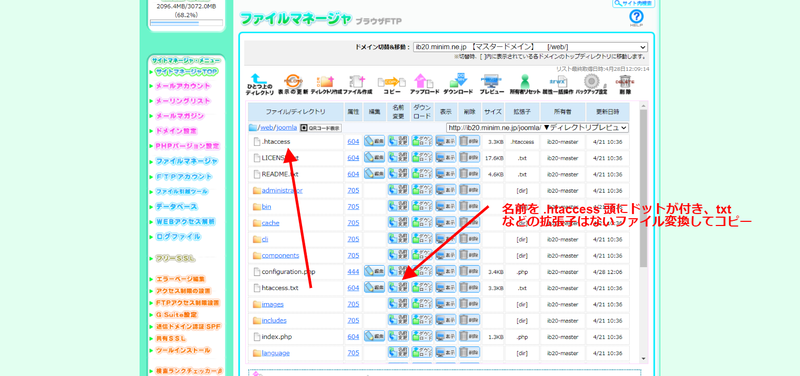This screenshot has height=376, width=800.
Task: Go up one directory with ひとつ上のディレクトリ icon
Action: [x=259, y=85]
